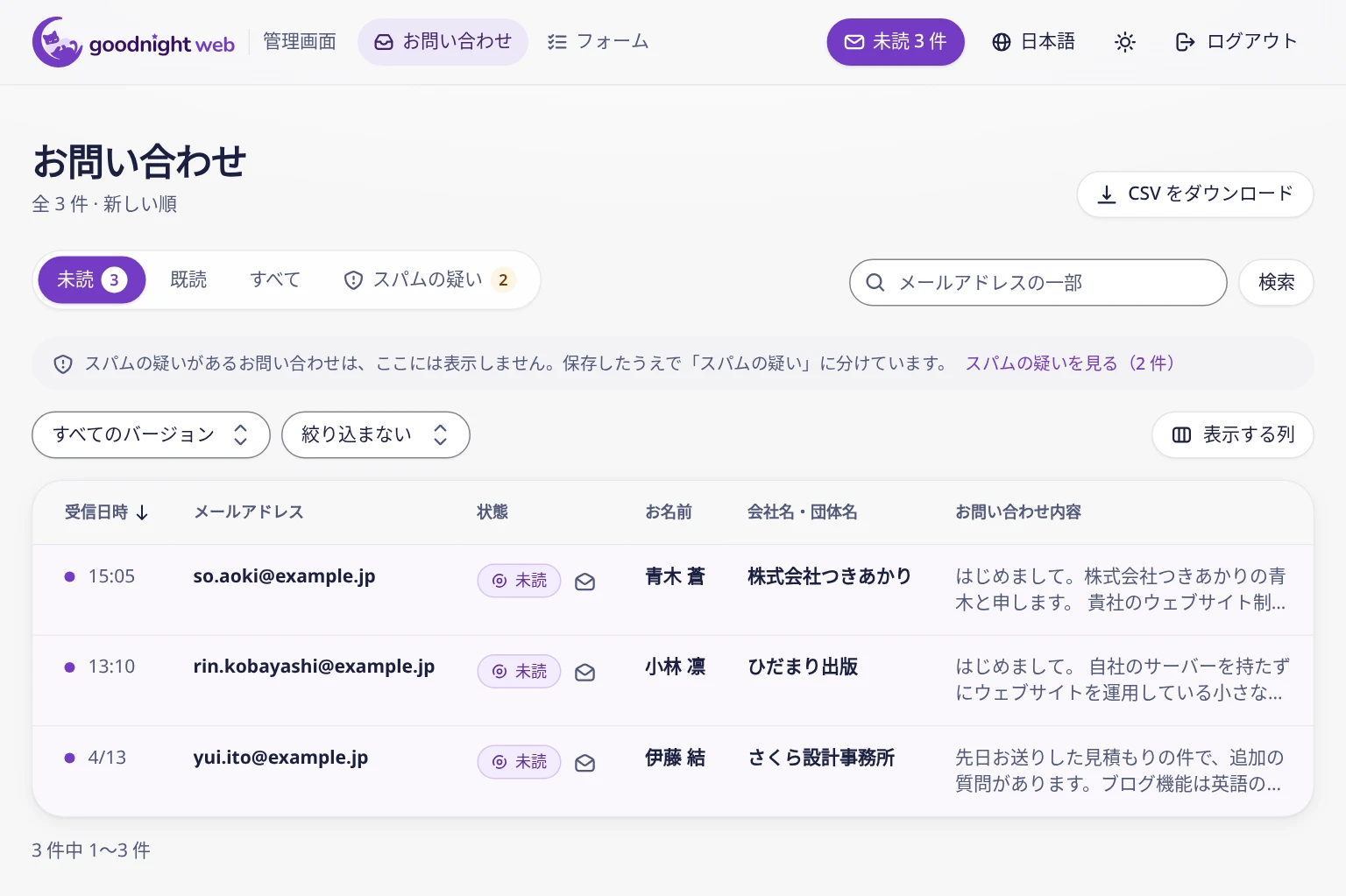Mark so.aoki@example.jp as read via envelope icon
The image size is (1346, 896).
click(585, 582)
